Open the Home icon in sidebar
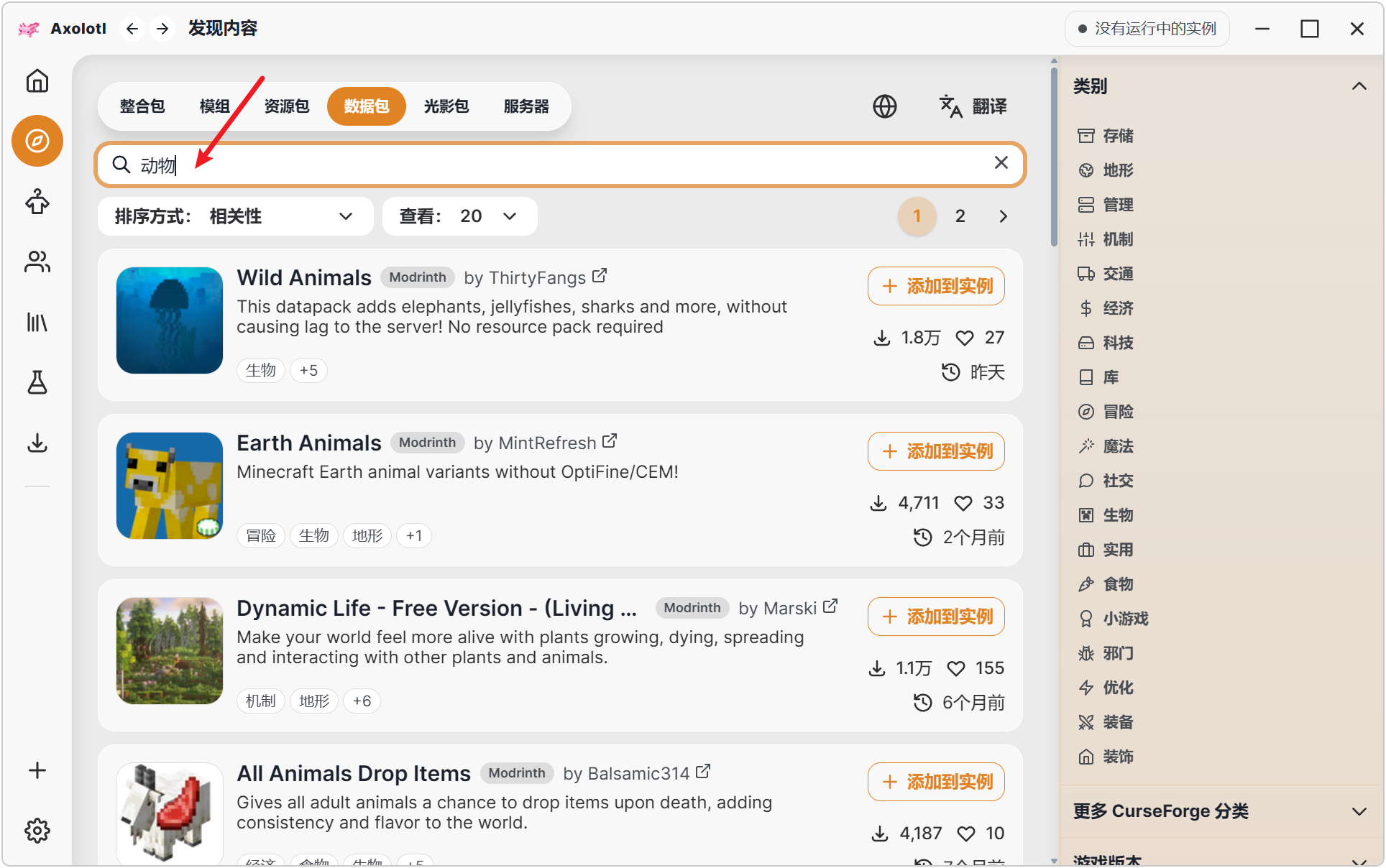 [37, 80]
